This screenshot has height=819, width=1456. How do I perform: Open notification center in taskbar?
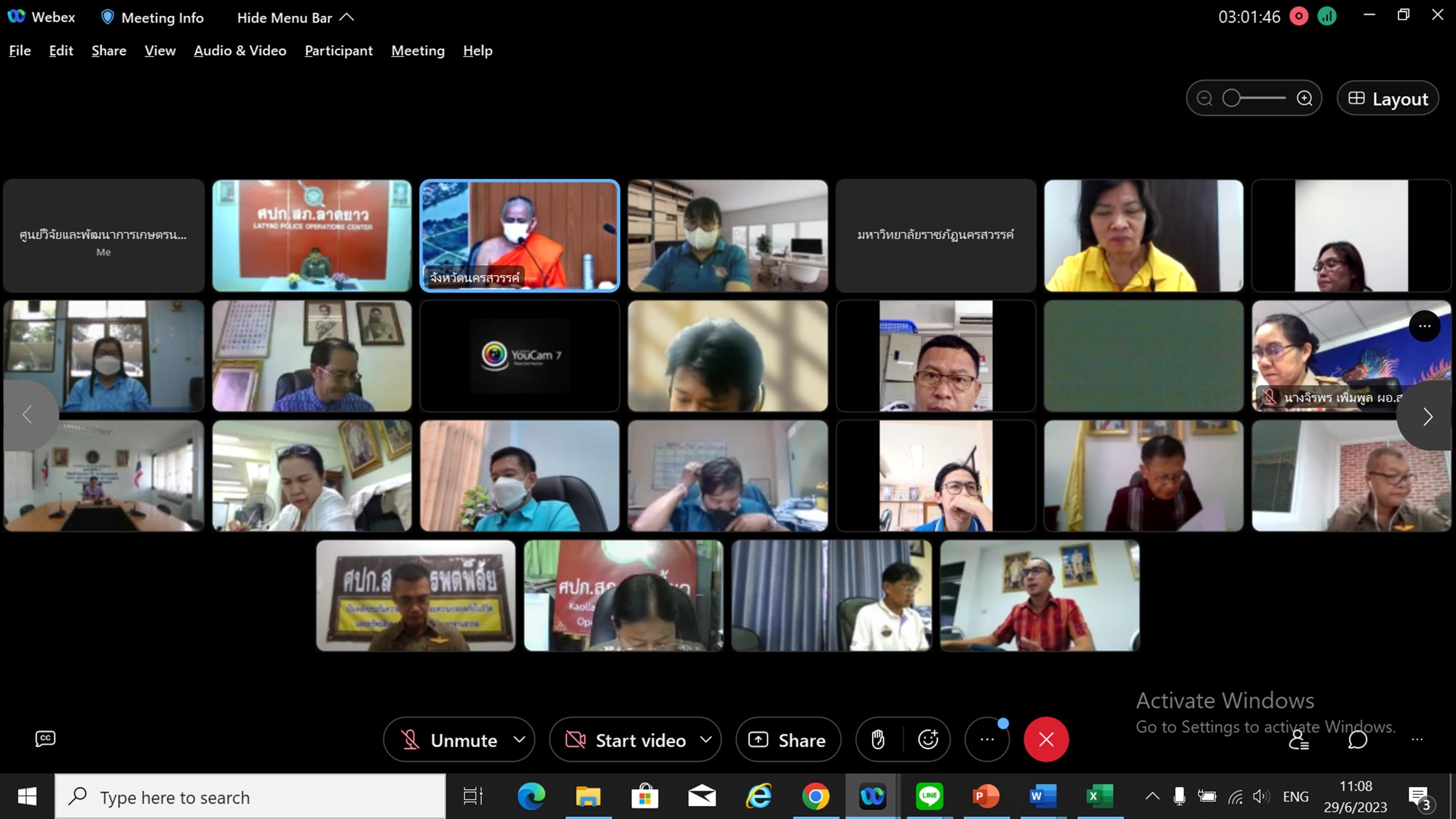coord(1419,797)
